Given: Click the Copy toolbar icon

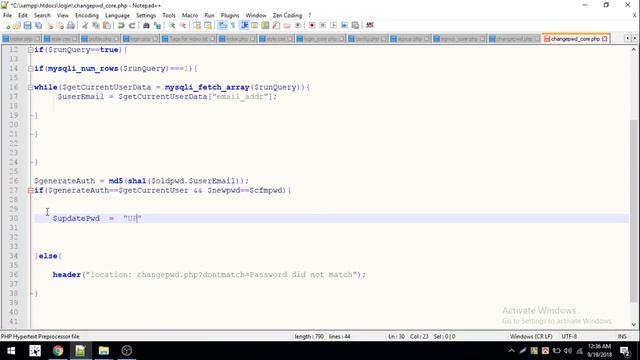Looking at the screenshot, I should click(96, 25).
